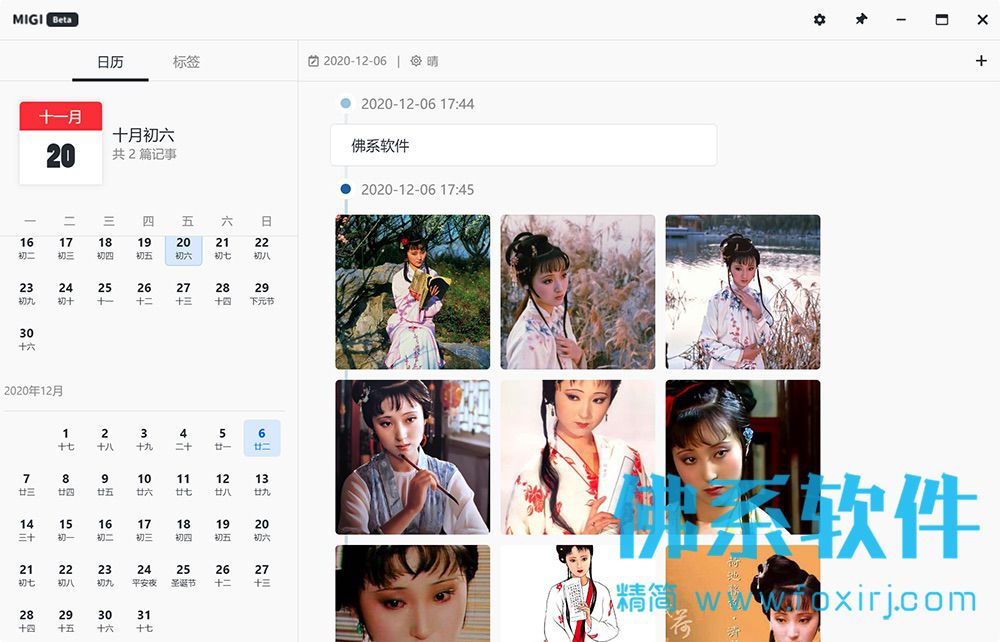Select timeline marker for 17:44 entry

(x=346, y=103)
